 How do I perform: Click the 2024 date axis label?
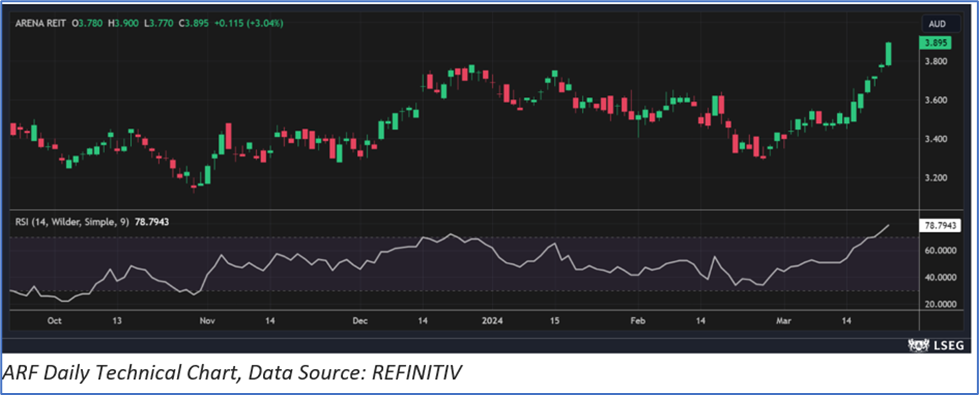tap(493, 321)
